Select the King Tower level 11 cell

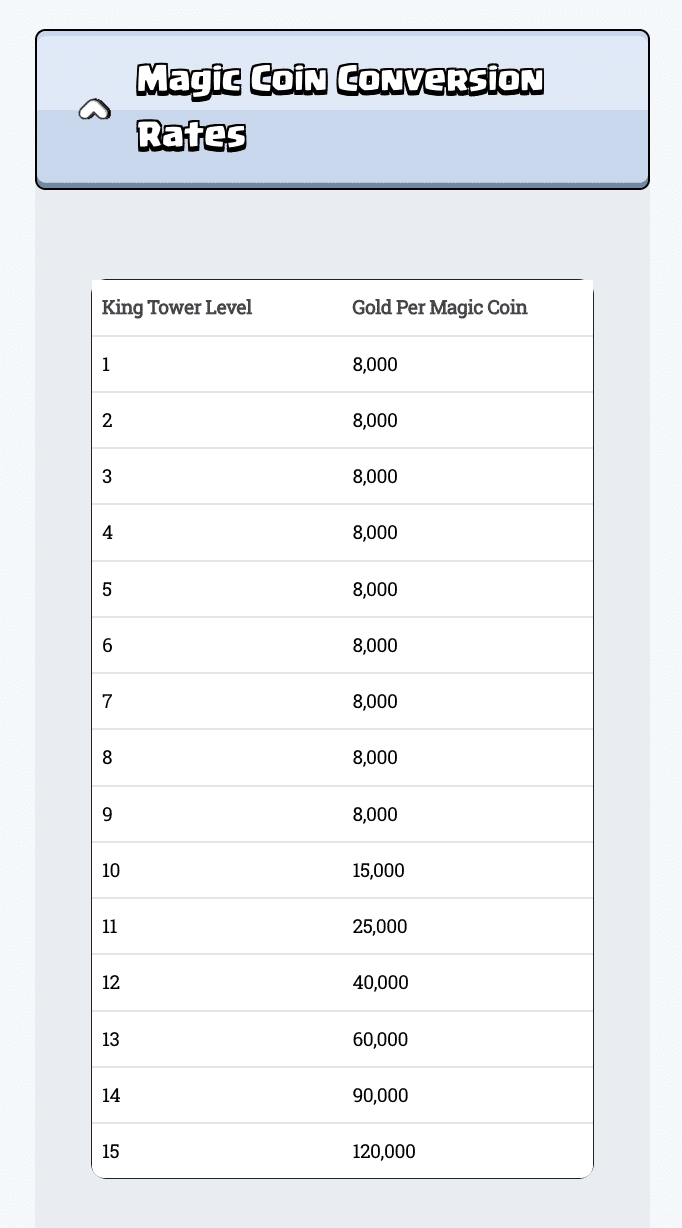110,926
